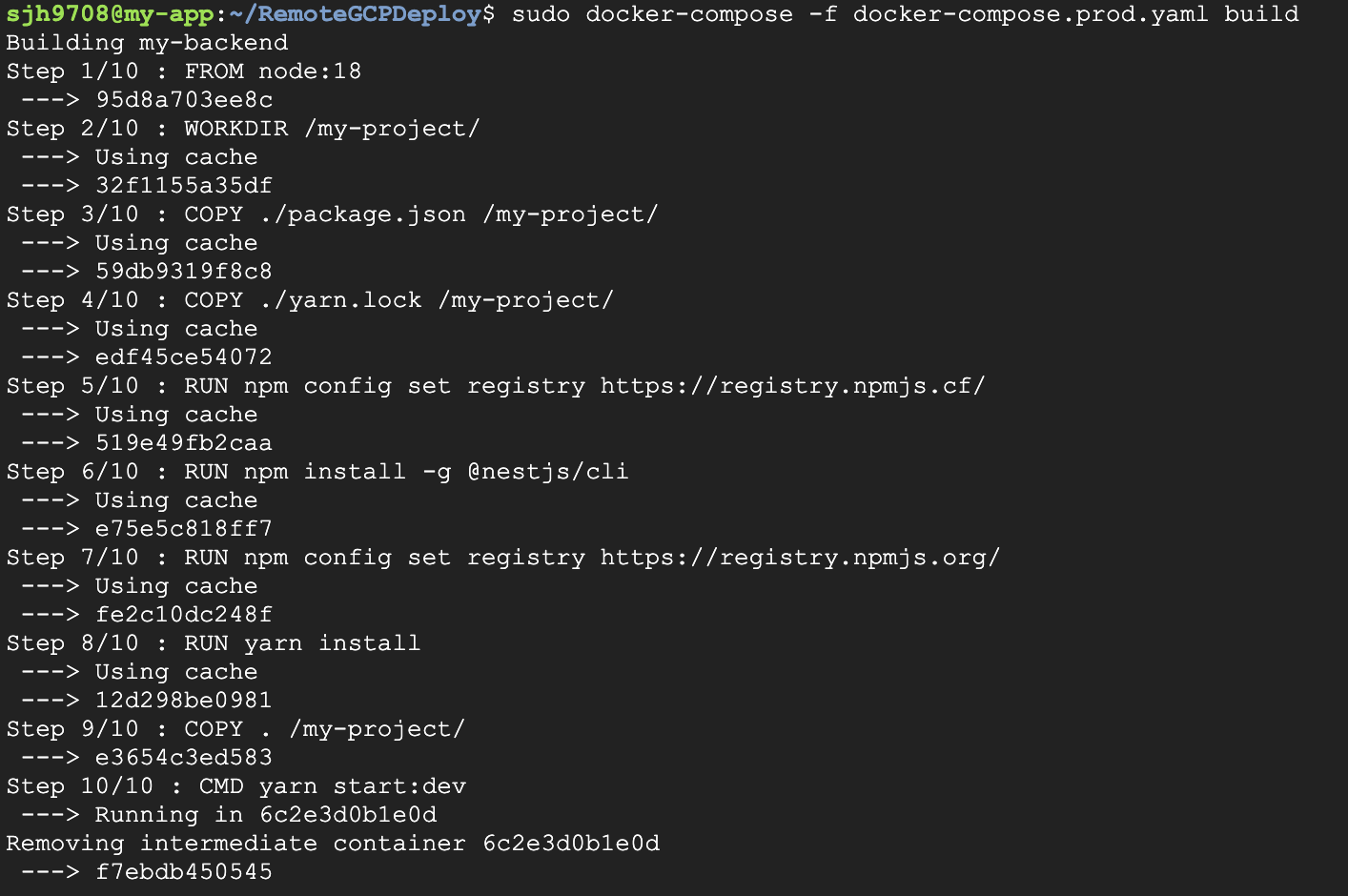The width and height of the screenshot is (1348, 896).
Task: Click the hash 'fe2c10dc248f'
Action: coord(184,615)
